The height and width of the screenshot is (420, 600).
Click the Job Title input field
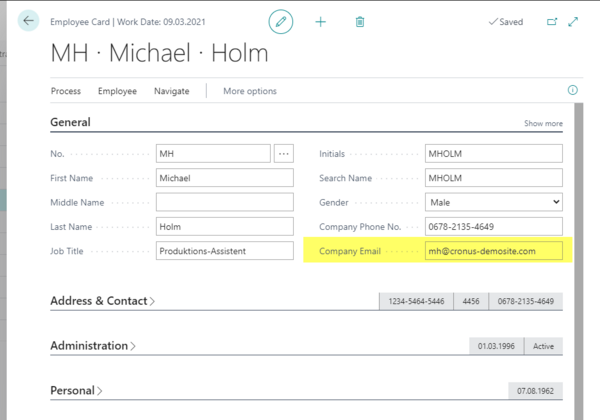(x=224, y=251)
